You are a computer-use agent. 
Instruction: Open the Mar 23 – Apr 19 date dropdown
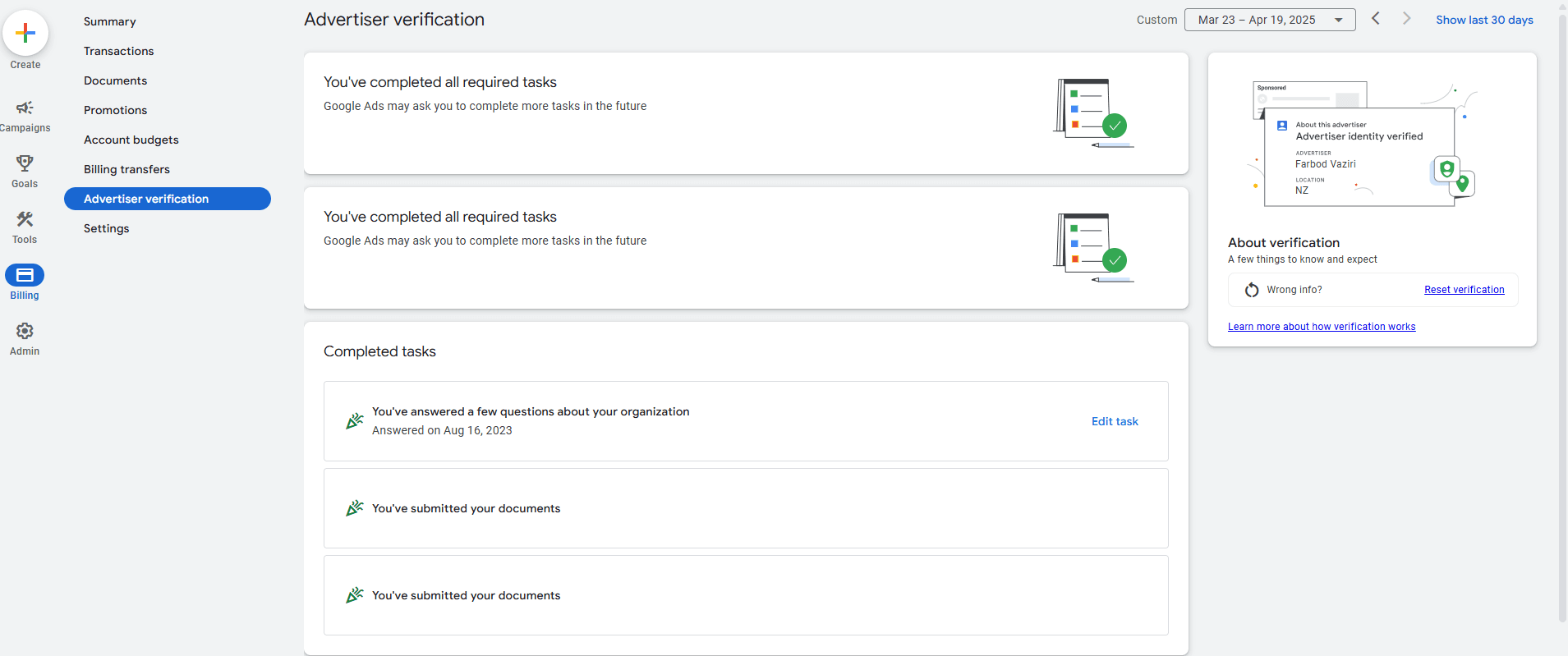tap(1269, 20)
